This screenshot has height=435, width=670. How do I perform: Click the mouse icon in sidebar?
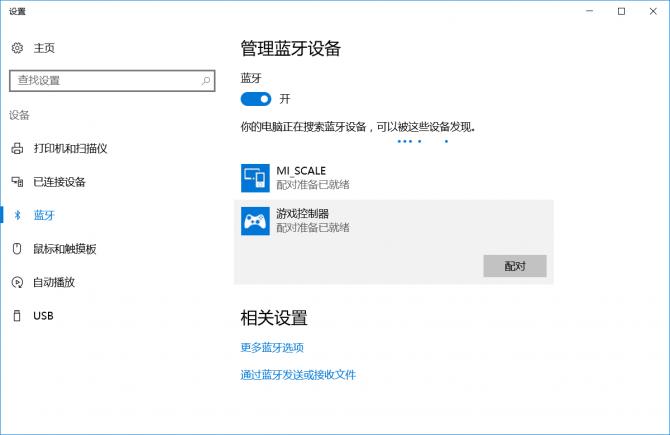pos(17,249)
